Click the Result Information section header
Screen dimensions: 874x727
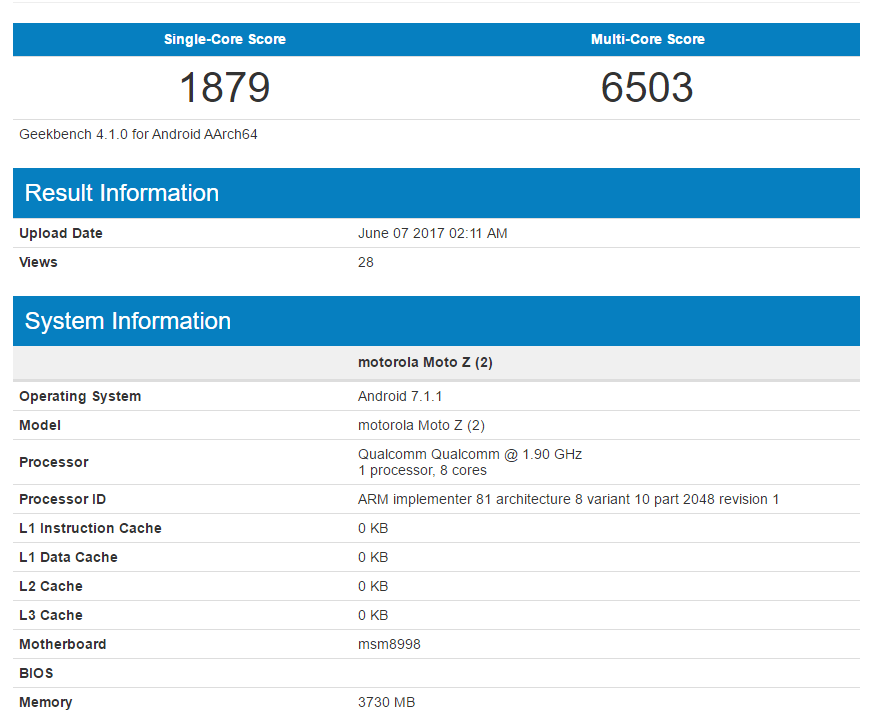[121, 193]
